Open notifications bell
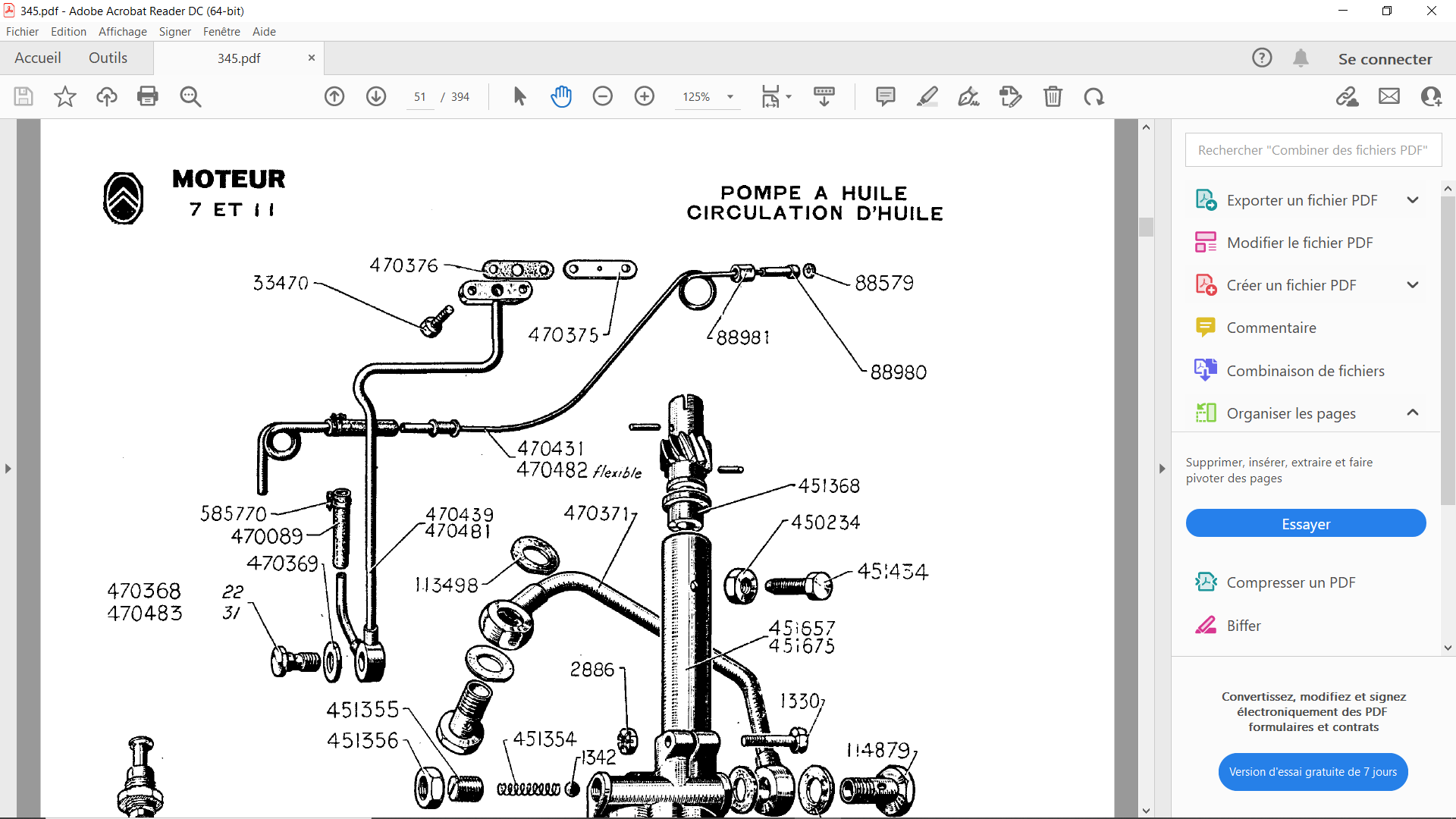1456x819 pixels. [x=1301, y=58]
